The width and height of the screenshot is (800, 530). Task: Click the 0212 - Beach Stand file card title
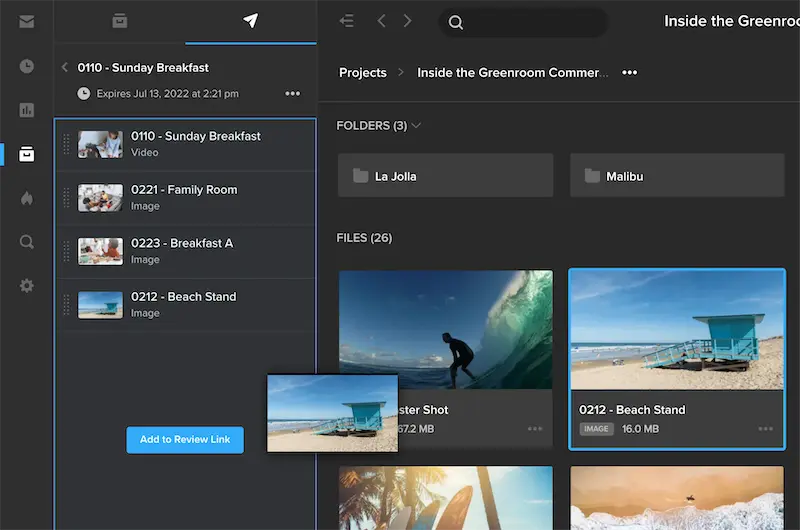[632, 410]
